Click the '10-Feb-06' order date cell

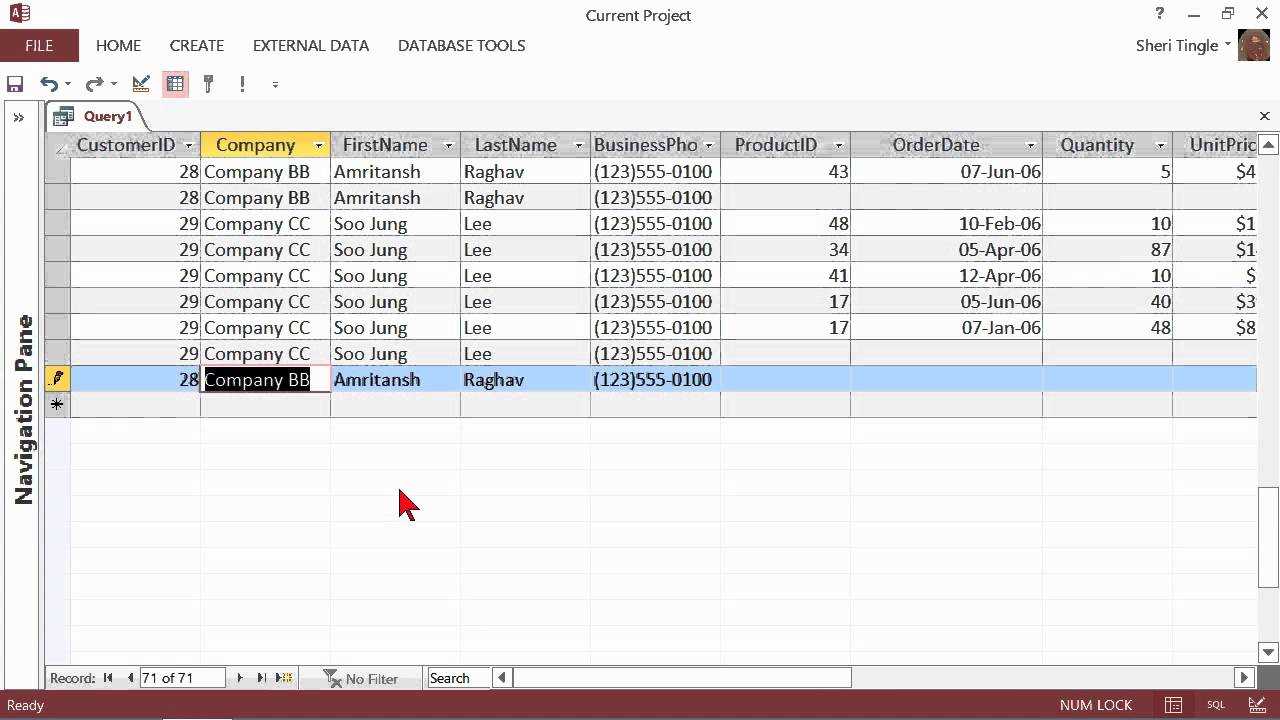(946, 224)
